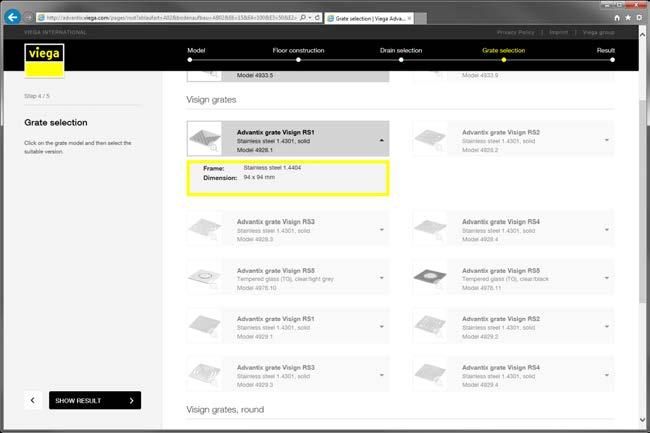Click the browser address bar URL

(x=171, y=18)
